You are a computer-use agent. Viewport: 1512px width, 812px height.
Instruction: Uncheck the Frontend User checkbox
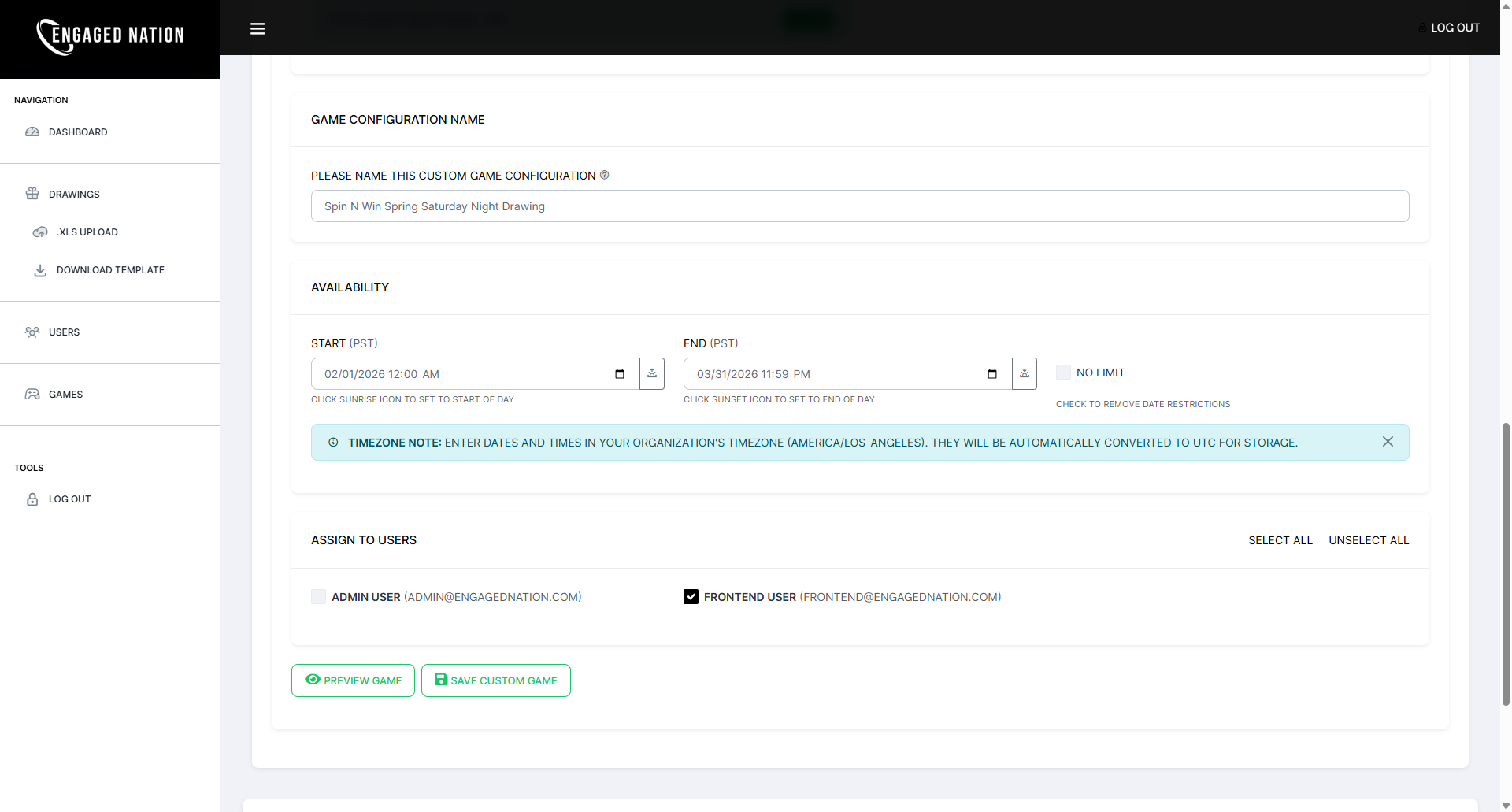click(691, 596)
